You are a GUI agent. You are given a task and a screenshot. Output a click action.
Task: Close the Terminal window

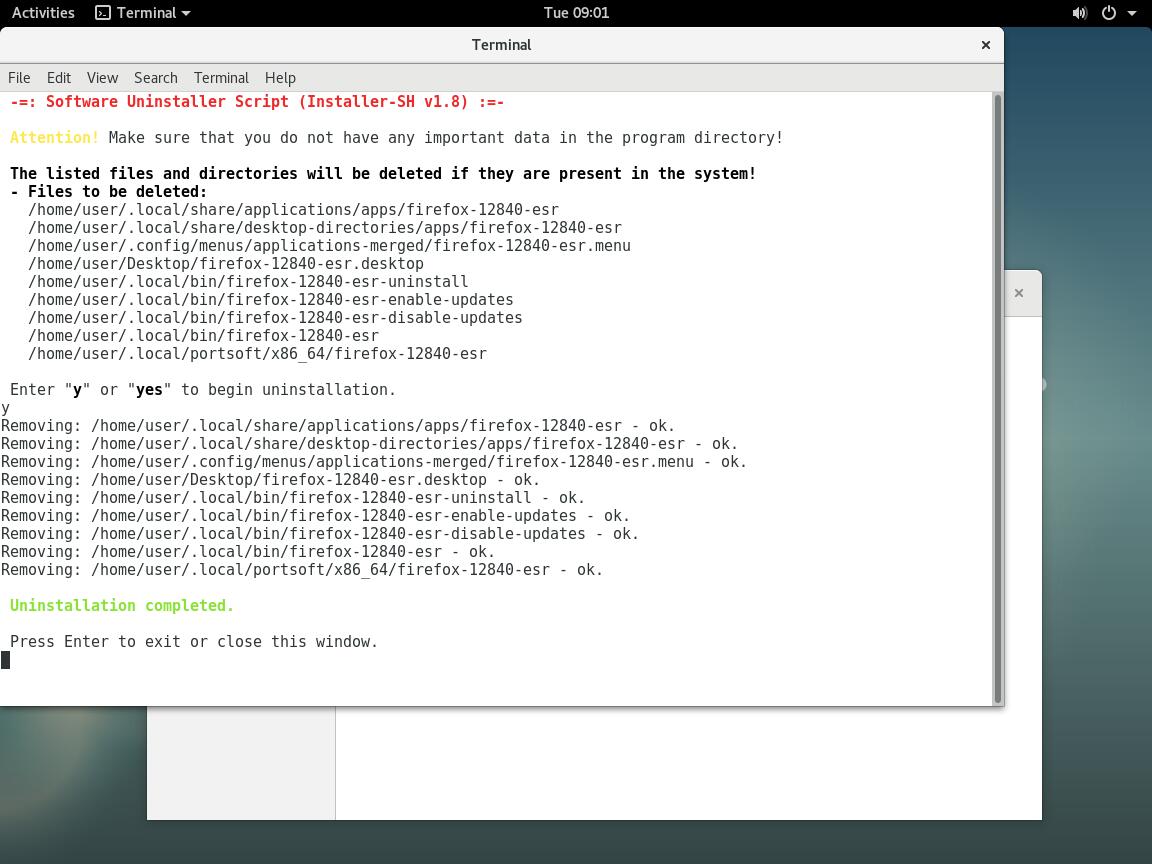[986, 45]
